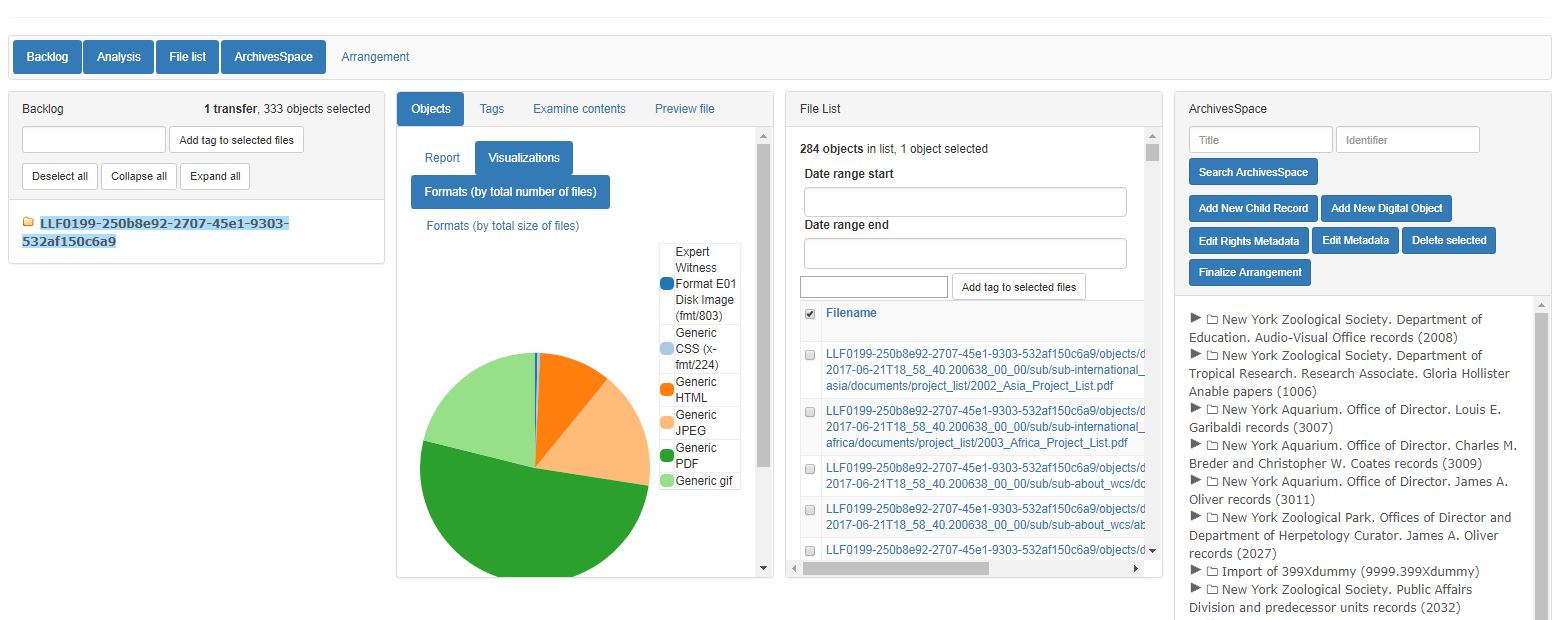Click folder icon for Gloria Hollister Anable papers

pyautogui.click(x=1212, y=356)
